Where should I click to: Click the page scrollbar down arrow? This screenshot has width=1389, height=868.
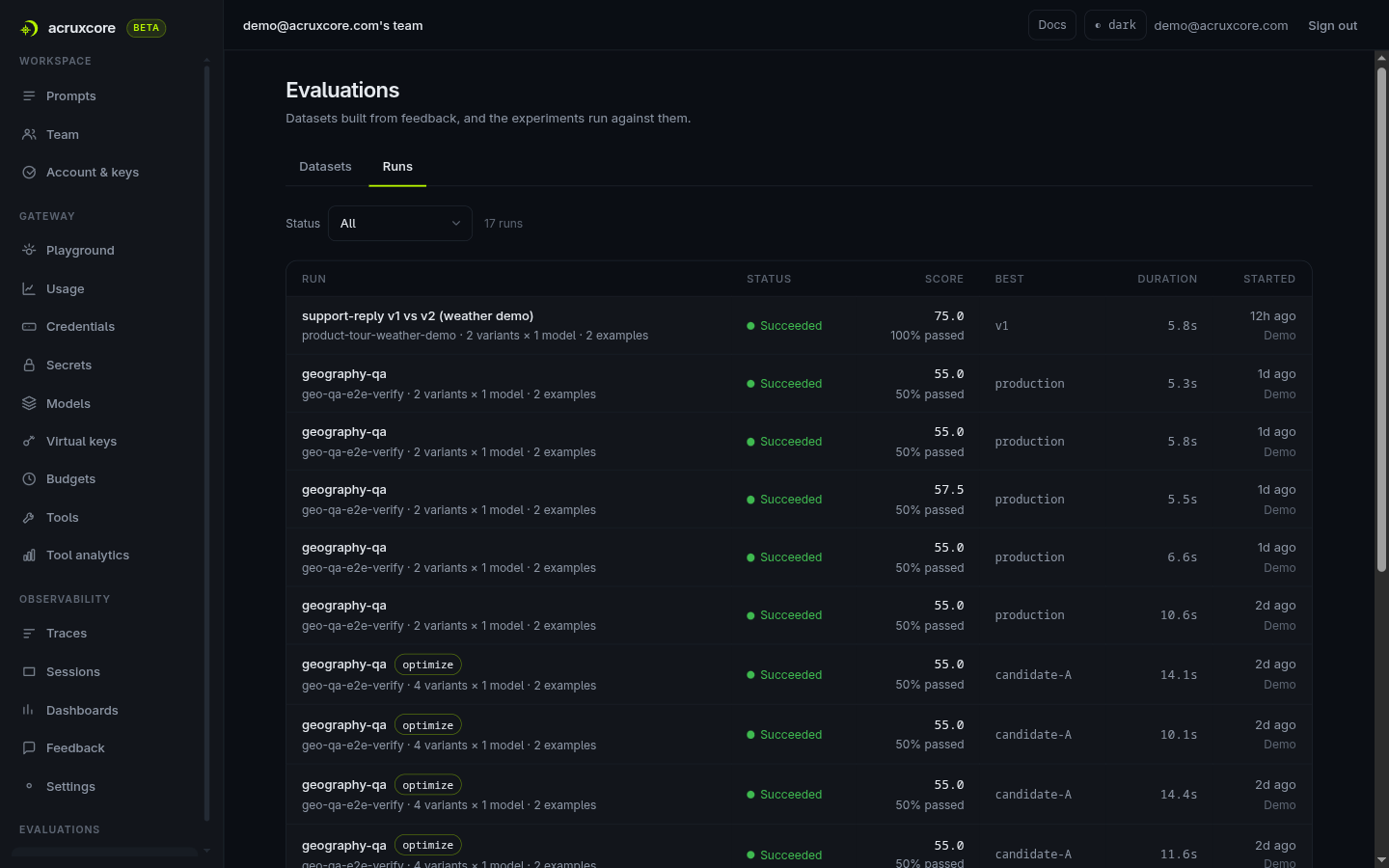(x=1381, y=859)
